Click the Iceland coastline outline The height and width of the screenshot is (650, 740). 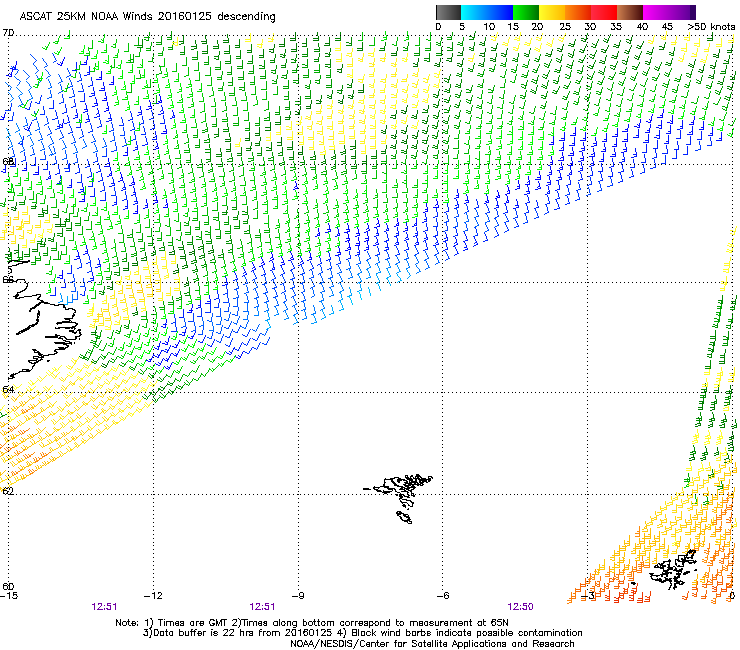pyautogui.click(x=43, y=319)
